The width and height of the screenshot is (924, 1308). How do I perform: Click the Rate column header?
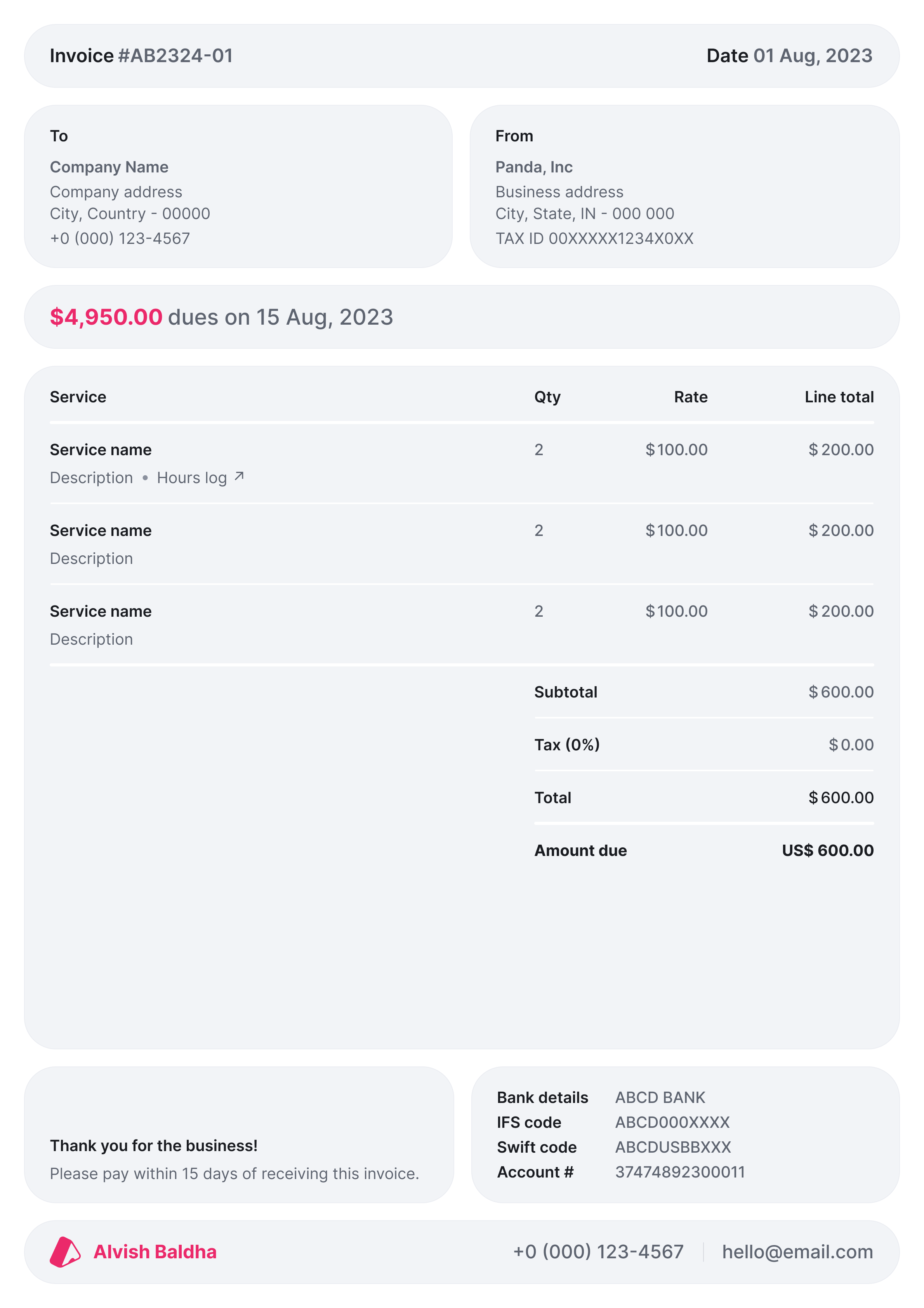(x=690, y=397)
